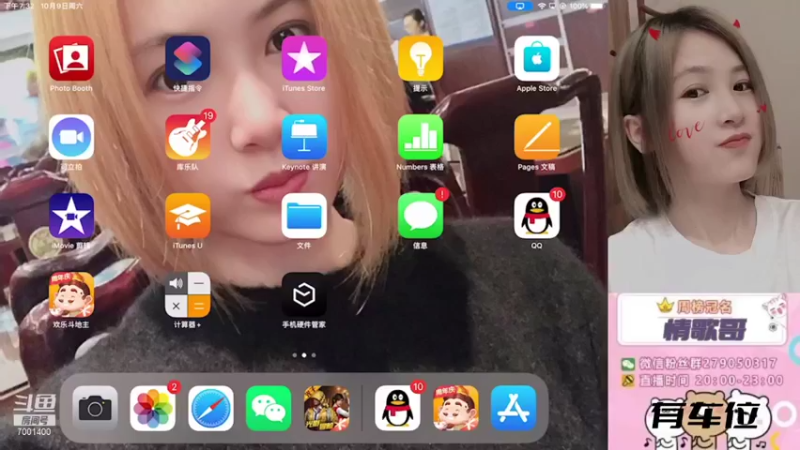Open Camera from the dock
The height and width of the screenshot is (450, 800).
tap(95, 408)
